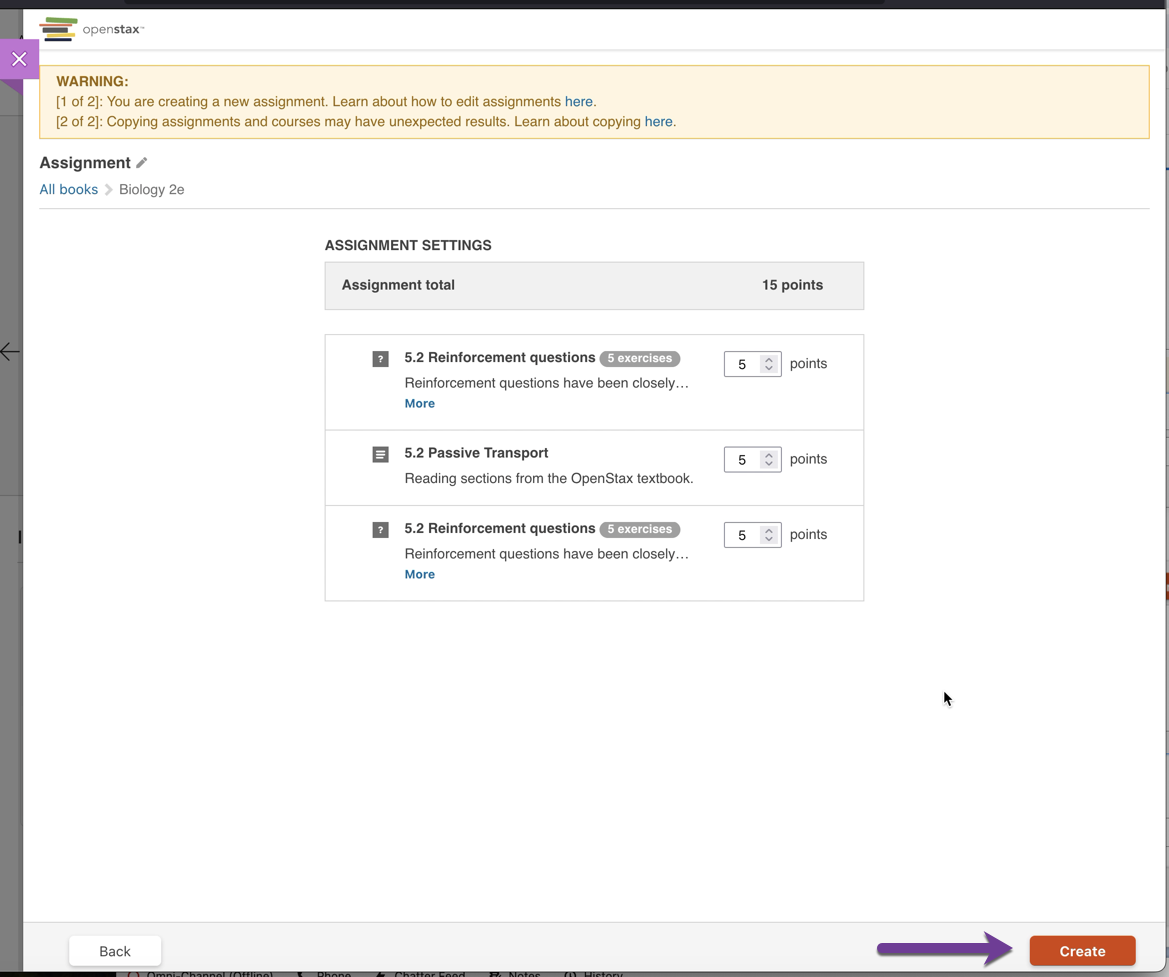This screenshot has width=1169, height=977.
Task: Increase points on the third assignment item
Action: click(x=768, y=530)
